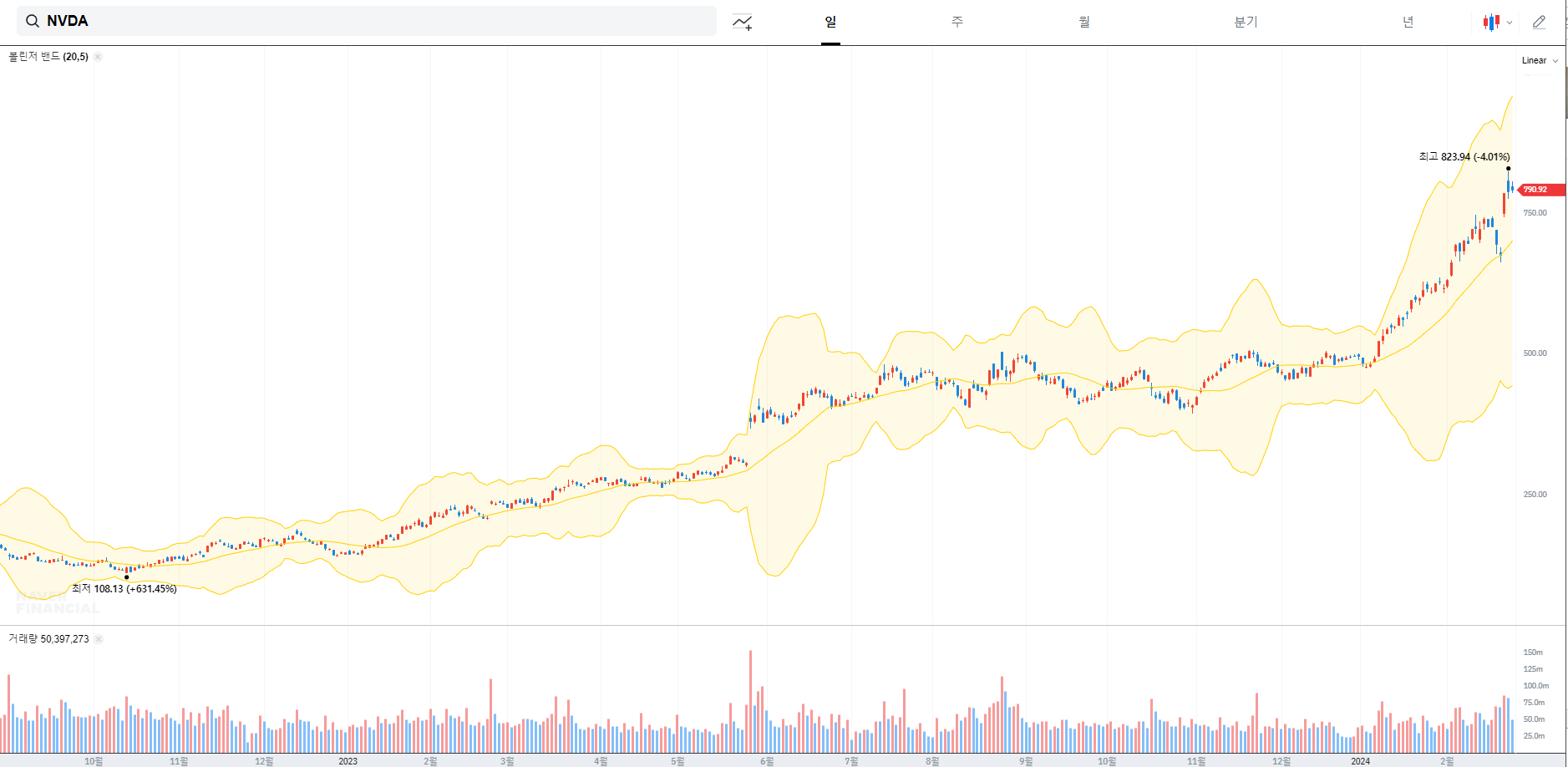
Task: Click the 150m volume axis label
Action: pos(1533,653)
